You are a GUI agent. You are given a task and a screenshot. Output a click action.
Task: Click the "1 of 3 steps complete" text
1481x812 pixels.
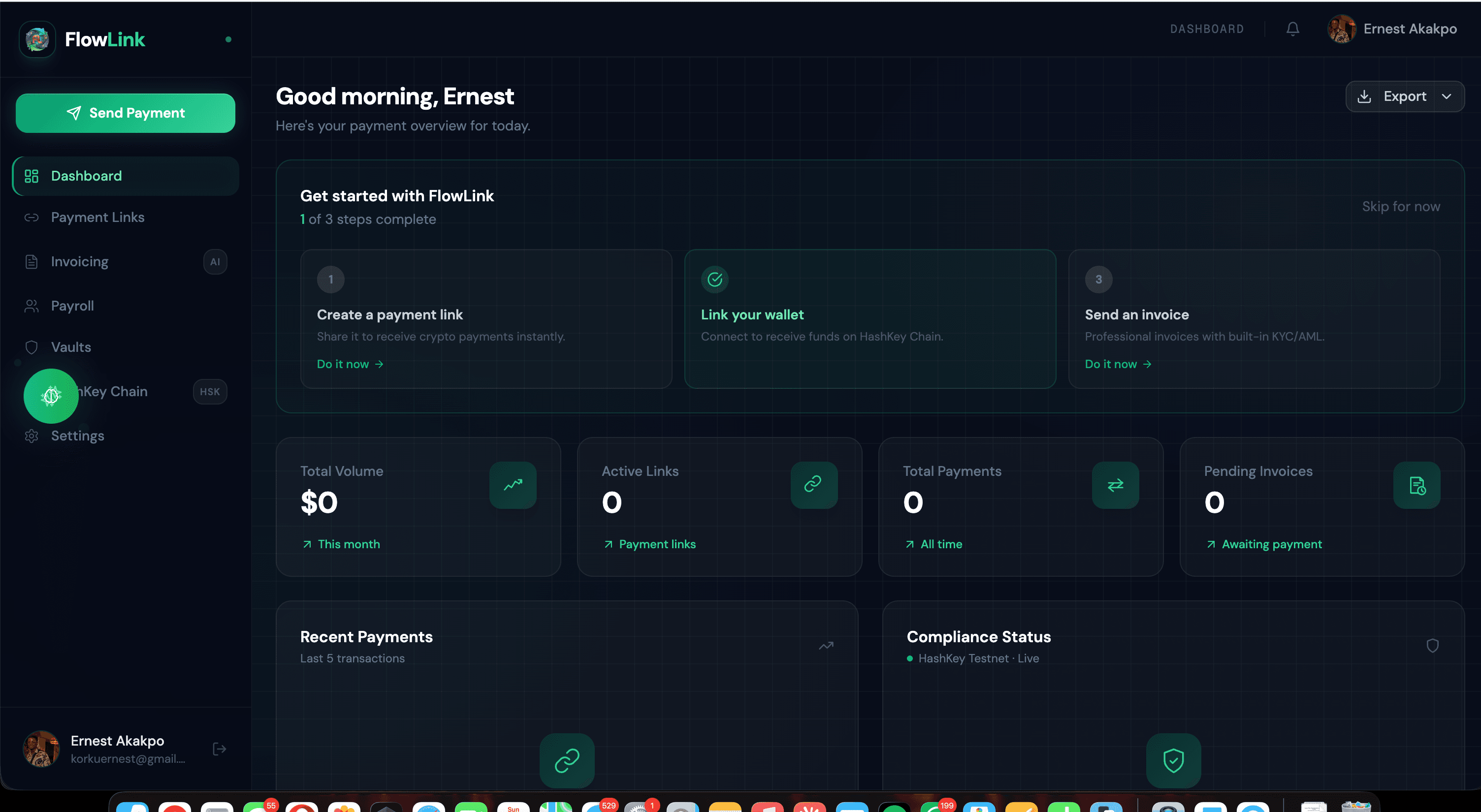click(x=368, y=219)
